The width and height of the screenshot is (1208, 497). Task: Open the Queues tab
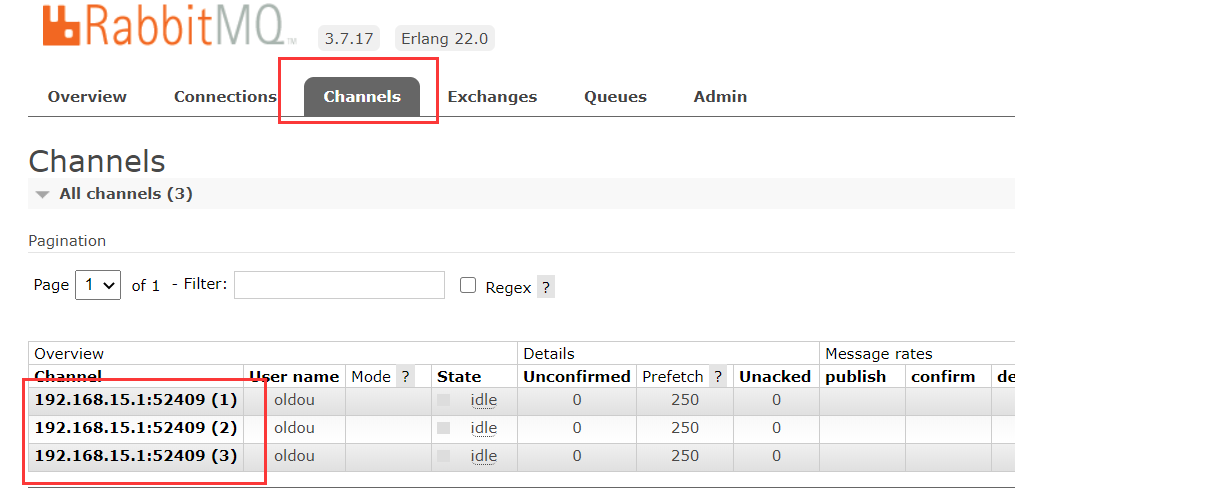615,97
